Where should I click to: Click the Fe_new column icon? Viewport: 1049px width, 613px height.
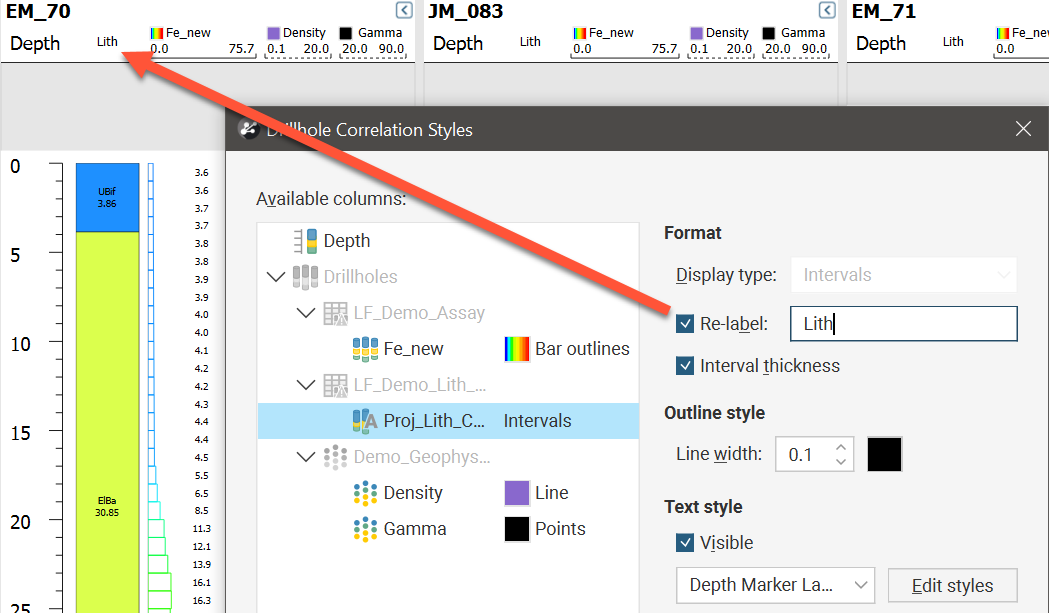(x=366, y=349)
